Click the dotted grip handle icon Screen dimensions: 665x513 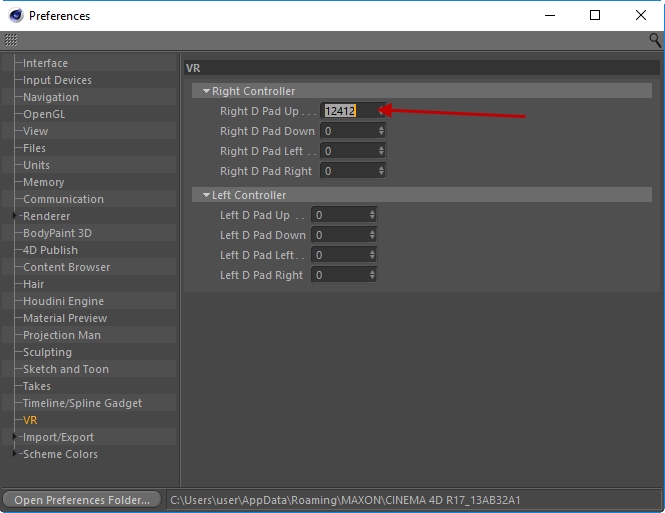(x=11, y=40)
